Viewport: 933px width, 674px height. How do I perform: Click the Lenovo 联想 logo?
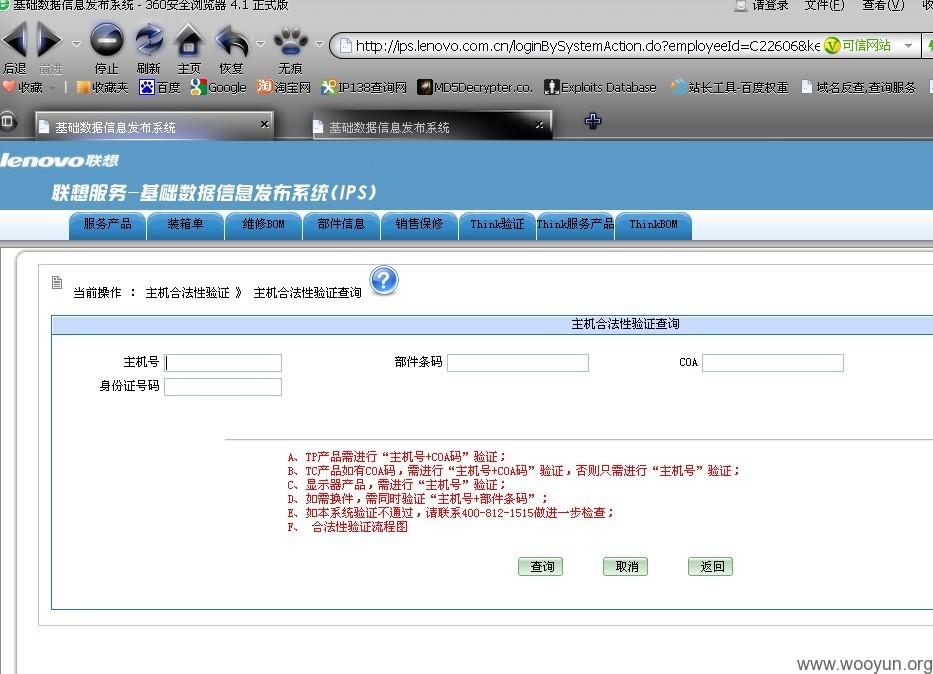coord(60,160)
